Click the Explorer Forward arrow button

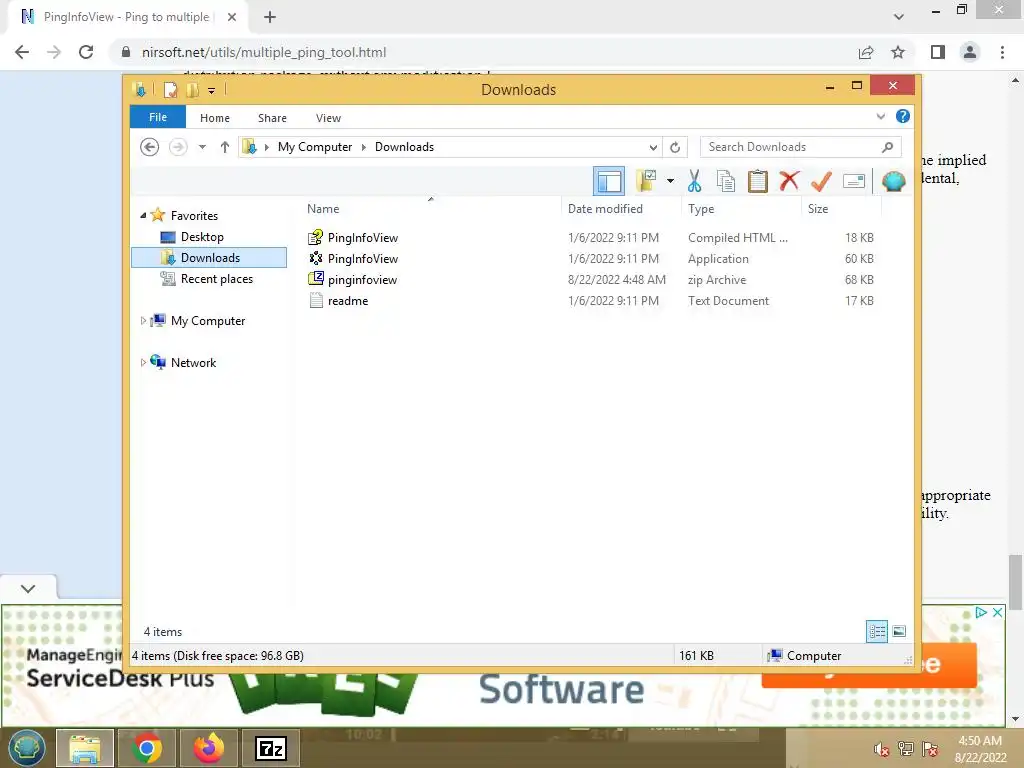click(x=178, y=147)
